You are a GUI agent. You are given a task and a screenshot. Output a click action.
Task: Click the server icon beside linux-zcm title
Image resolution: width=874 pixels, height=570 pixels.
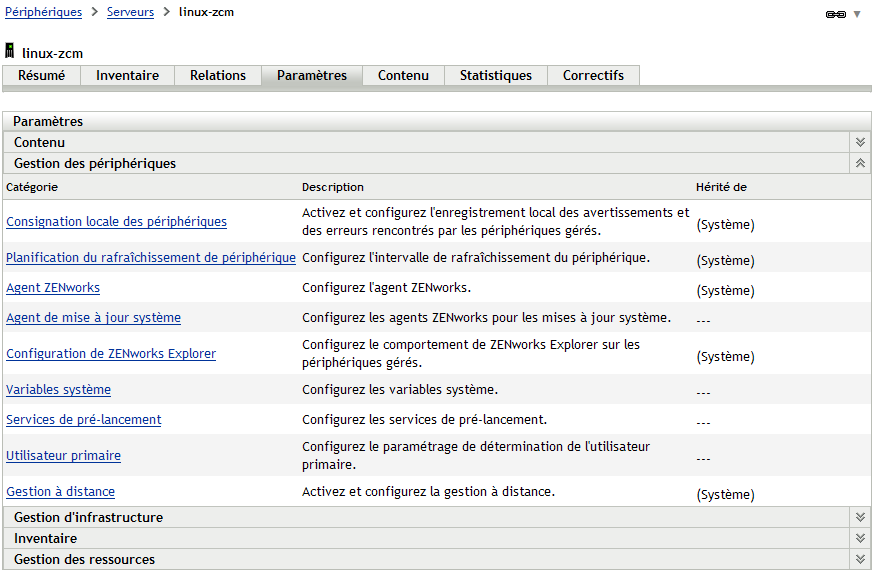click(10, 51)
